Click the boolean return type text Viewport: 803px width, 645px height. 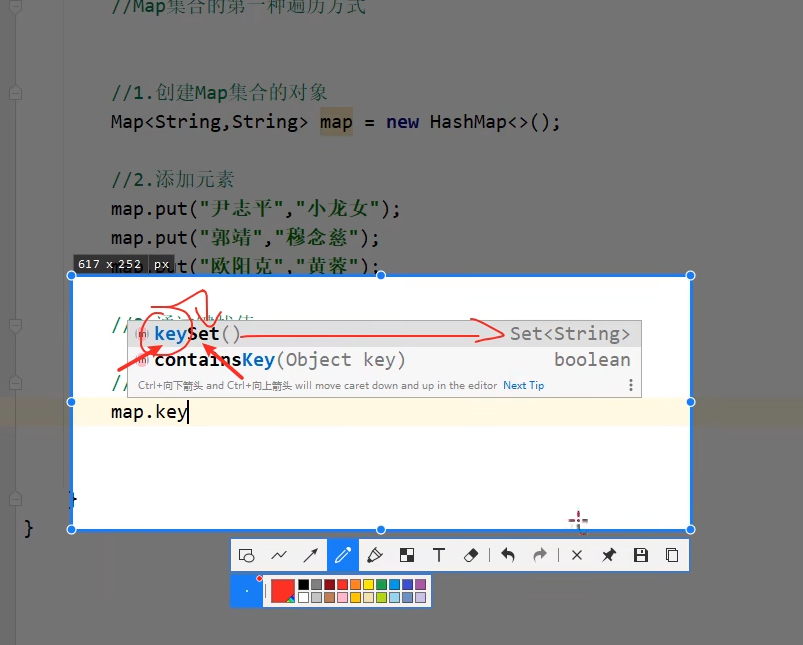point(592,360)
